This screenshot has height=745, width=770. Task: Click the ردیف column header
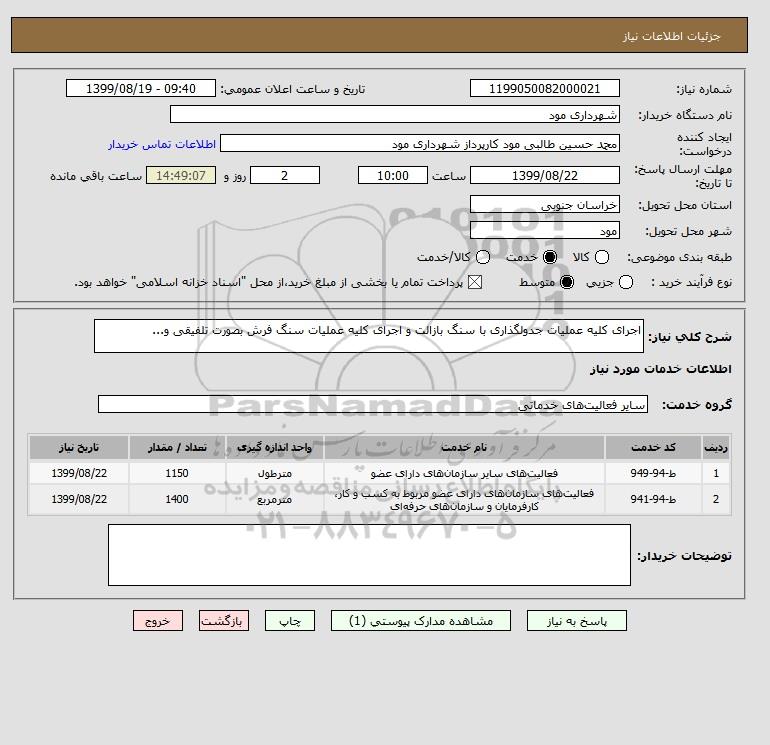716,447
